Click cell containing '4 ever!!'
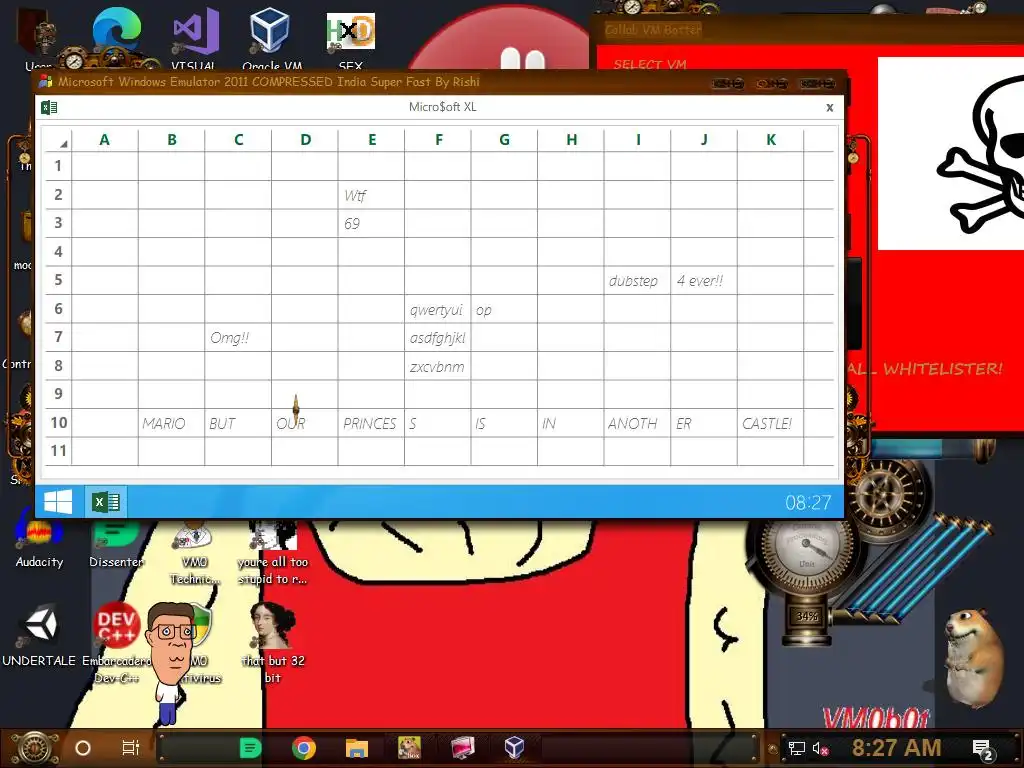 704,280
